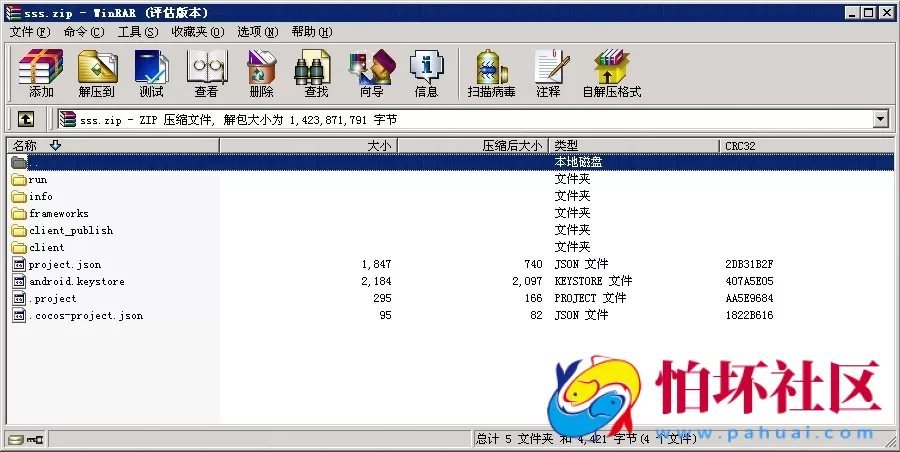Click the .project file icon
This screenshot has width=900, height=452.
click(20, 298)
